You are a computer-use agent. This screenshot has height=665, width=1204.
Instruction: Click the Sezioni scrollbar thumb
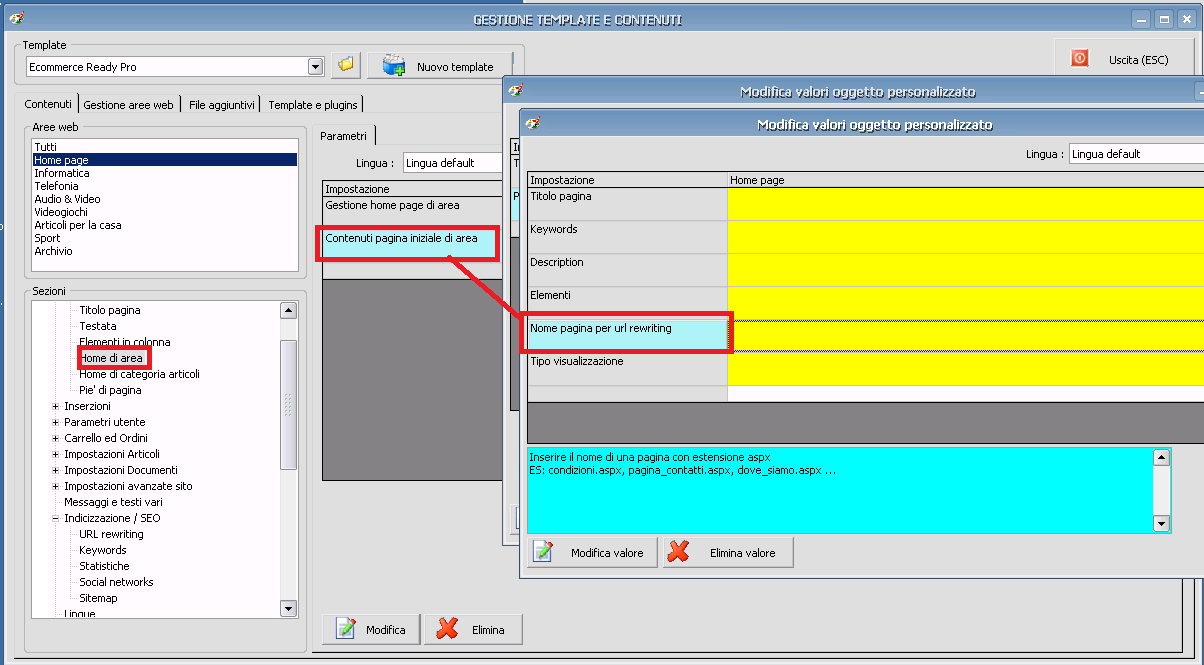click(x=289, y=404)
